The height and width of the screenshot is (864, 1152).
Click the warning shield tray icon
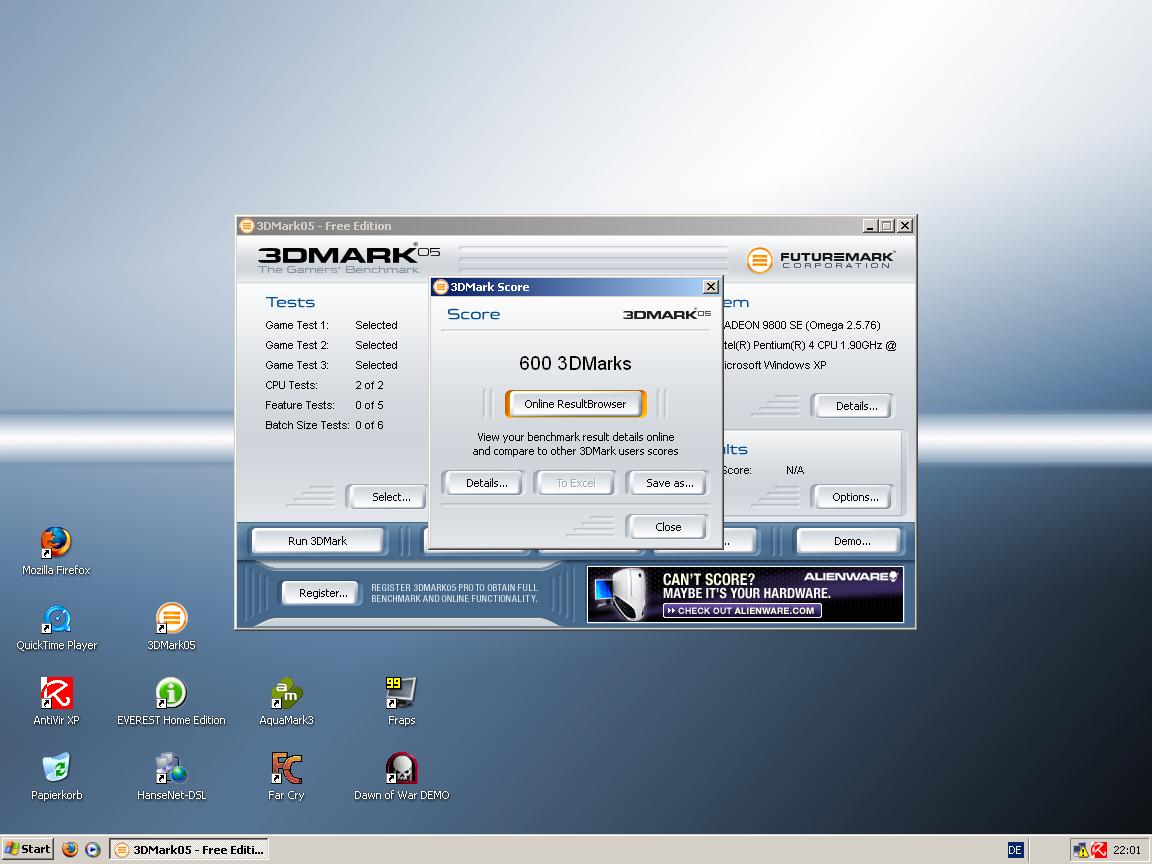pos(1081,850)
